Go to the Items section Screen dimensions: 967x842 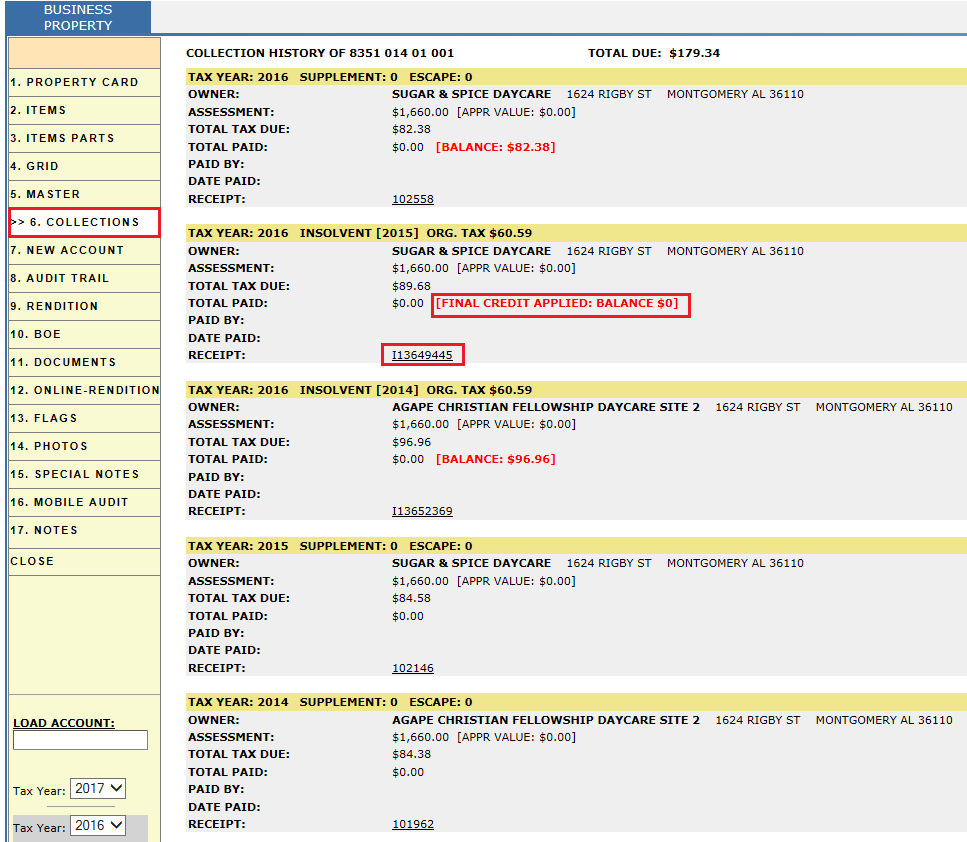tap(84, 110)
